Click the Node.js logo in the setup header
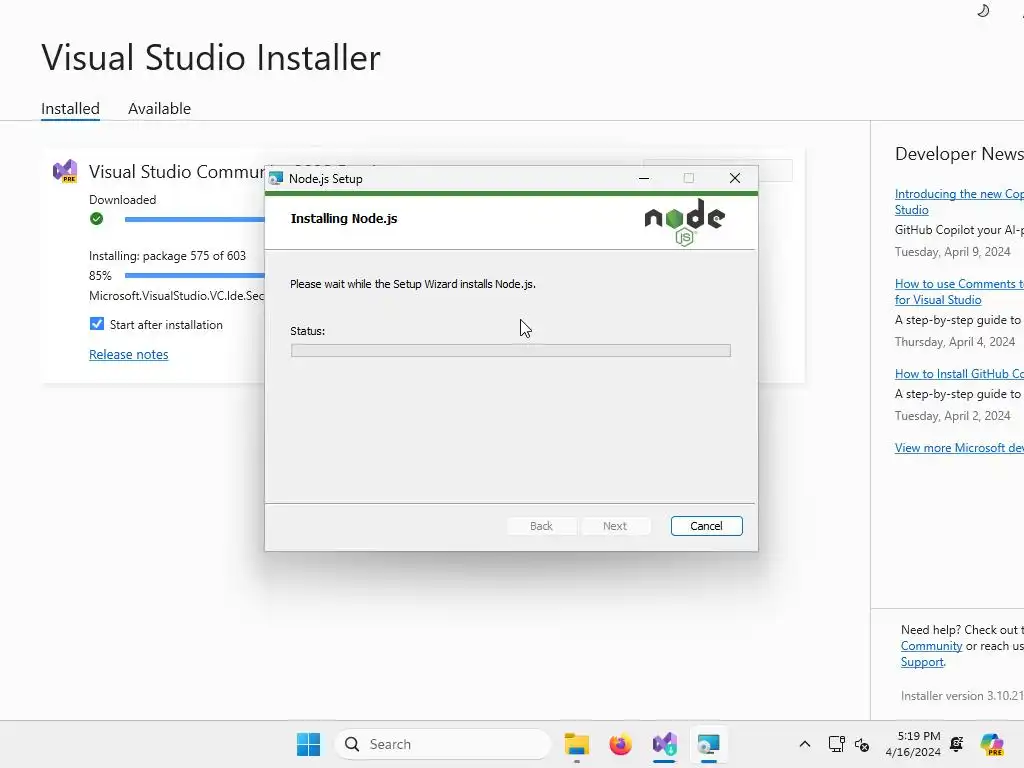 tap(684, 223)
